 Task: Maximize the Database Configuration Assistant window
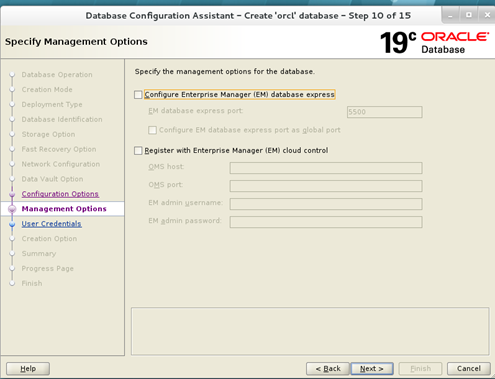tap(469, 15)
